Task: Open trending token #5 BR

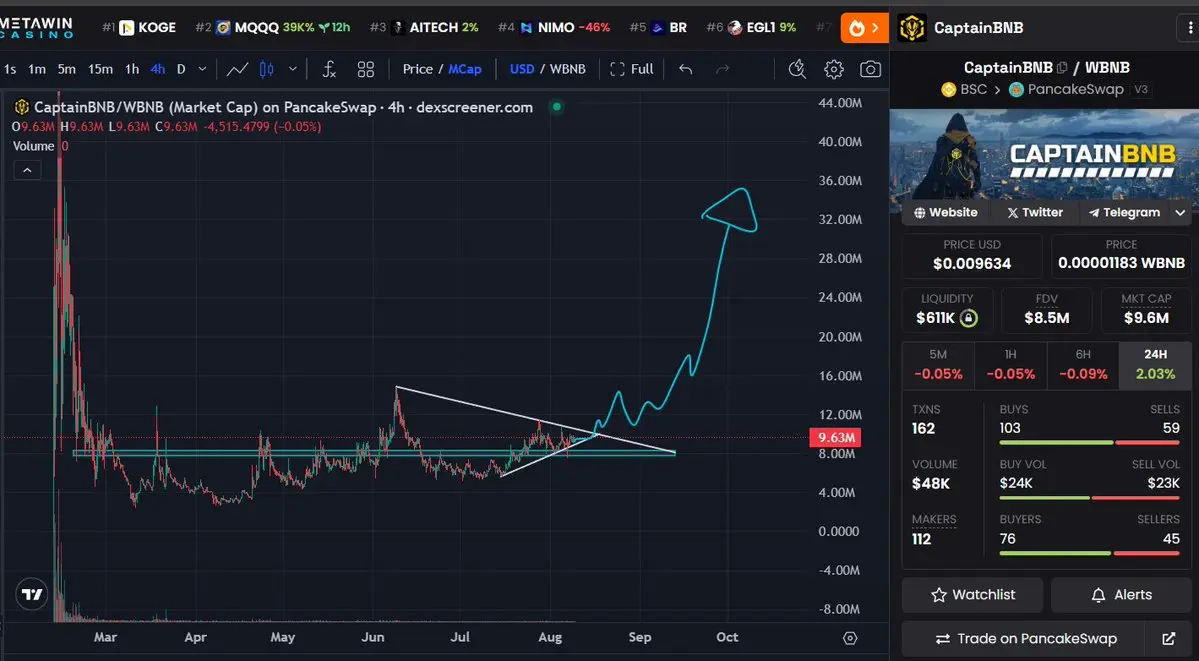Action: [x=658, y=28]
